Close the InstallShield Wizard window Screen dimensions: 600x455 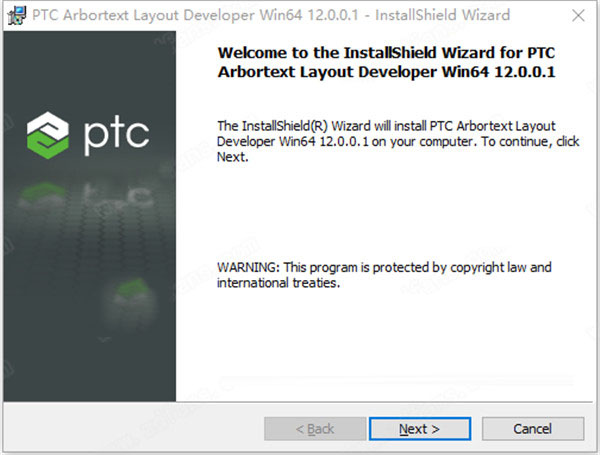(x=578, y=15)
